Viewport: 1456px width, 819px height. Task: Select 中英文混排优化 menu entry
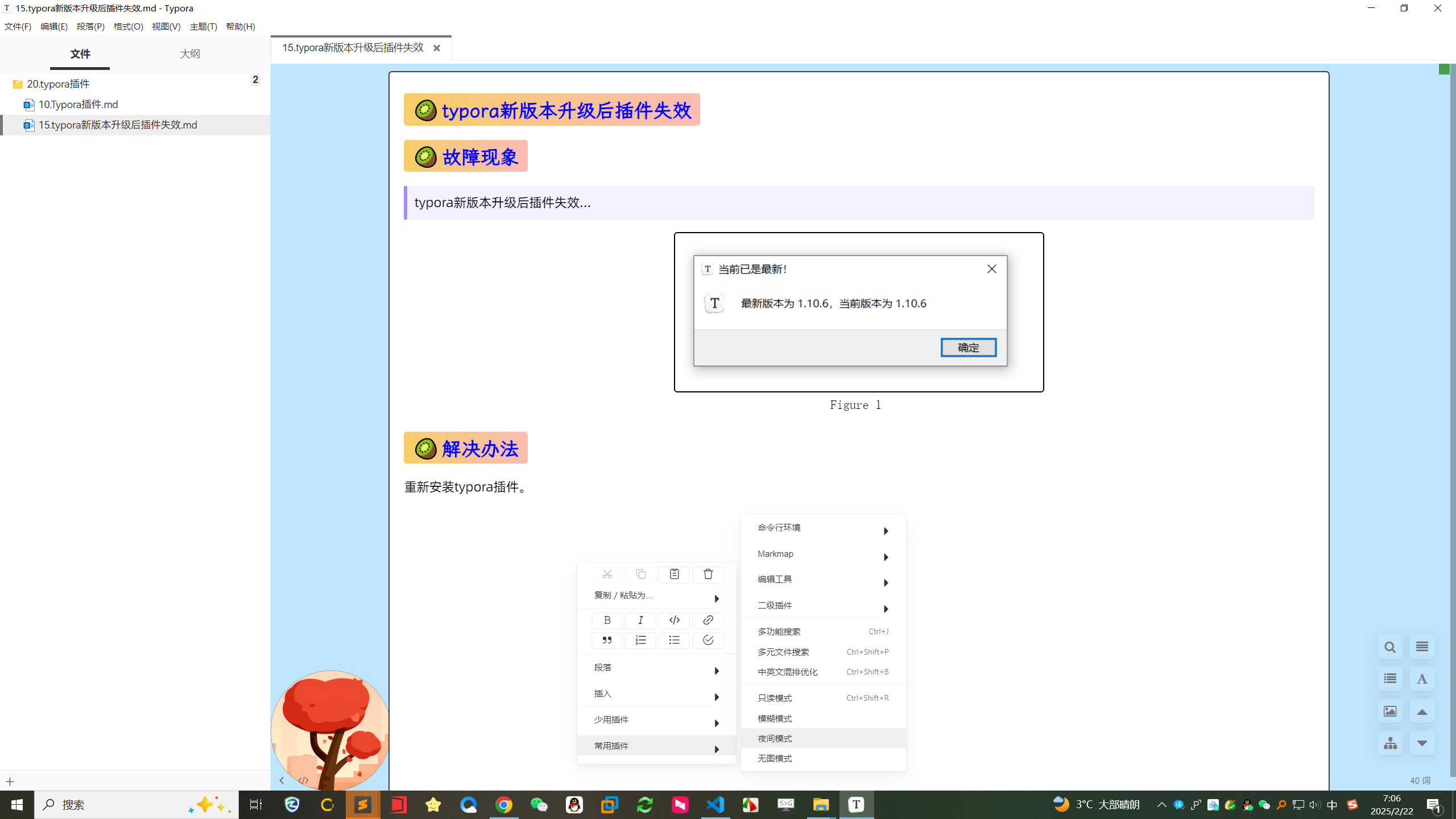coord(823,672)
